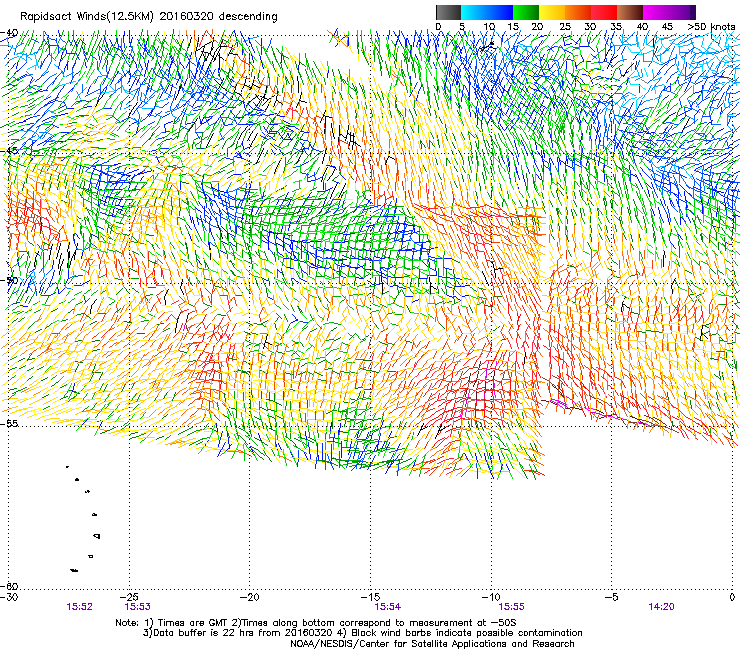Click the -60 latitude axis label

click(x=9, y=586)
